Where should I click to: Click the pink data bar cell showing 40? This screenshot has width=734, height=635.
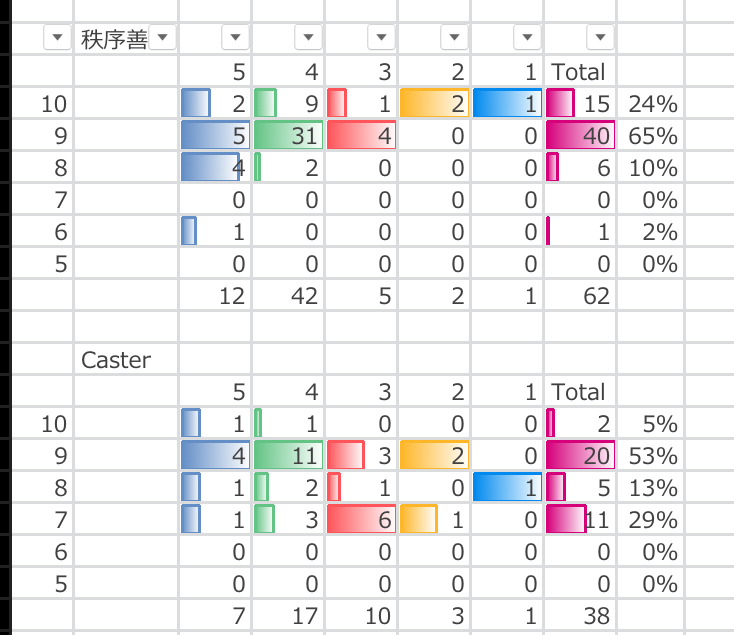click(x=580, y=135)
